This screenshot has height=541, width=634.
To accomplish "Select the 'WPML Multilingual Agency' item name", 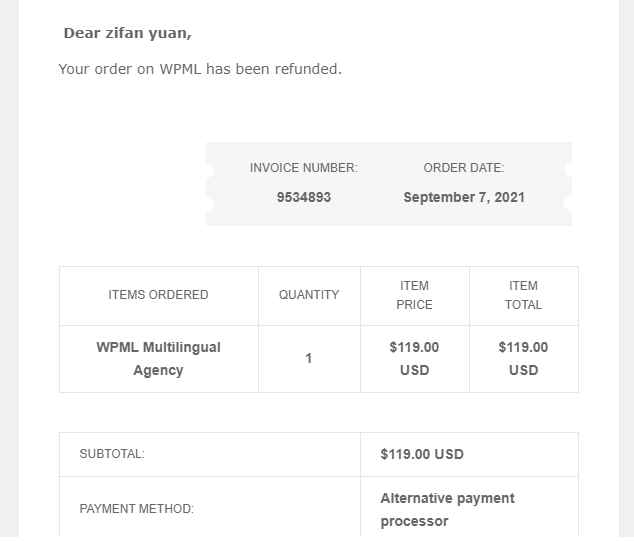I will (x=158, y=358).
